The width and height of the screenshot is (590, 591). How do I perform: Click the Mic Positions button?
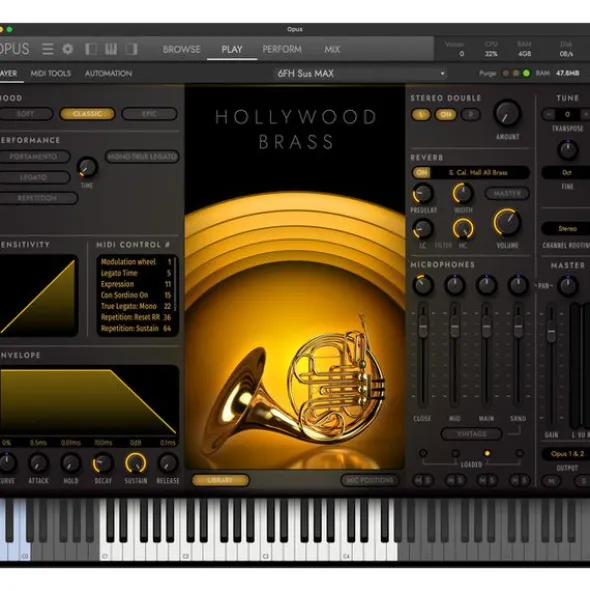(x=370, y=480)
